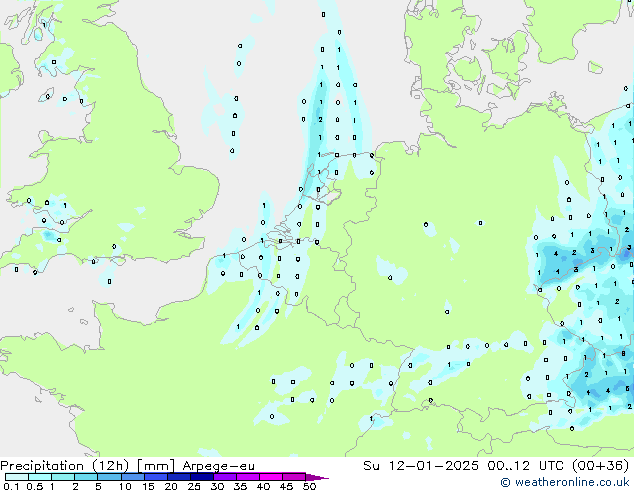
Task: Click the 'Arpege-eu' model name
Action: click(x=219, y=466)
